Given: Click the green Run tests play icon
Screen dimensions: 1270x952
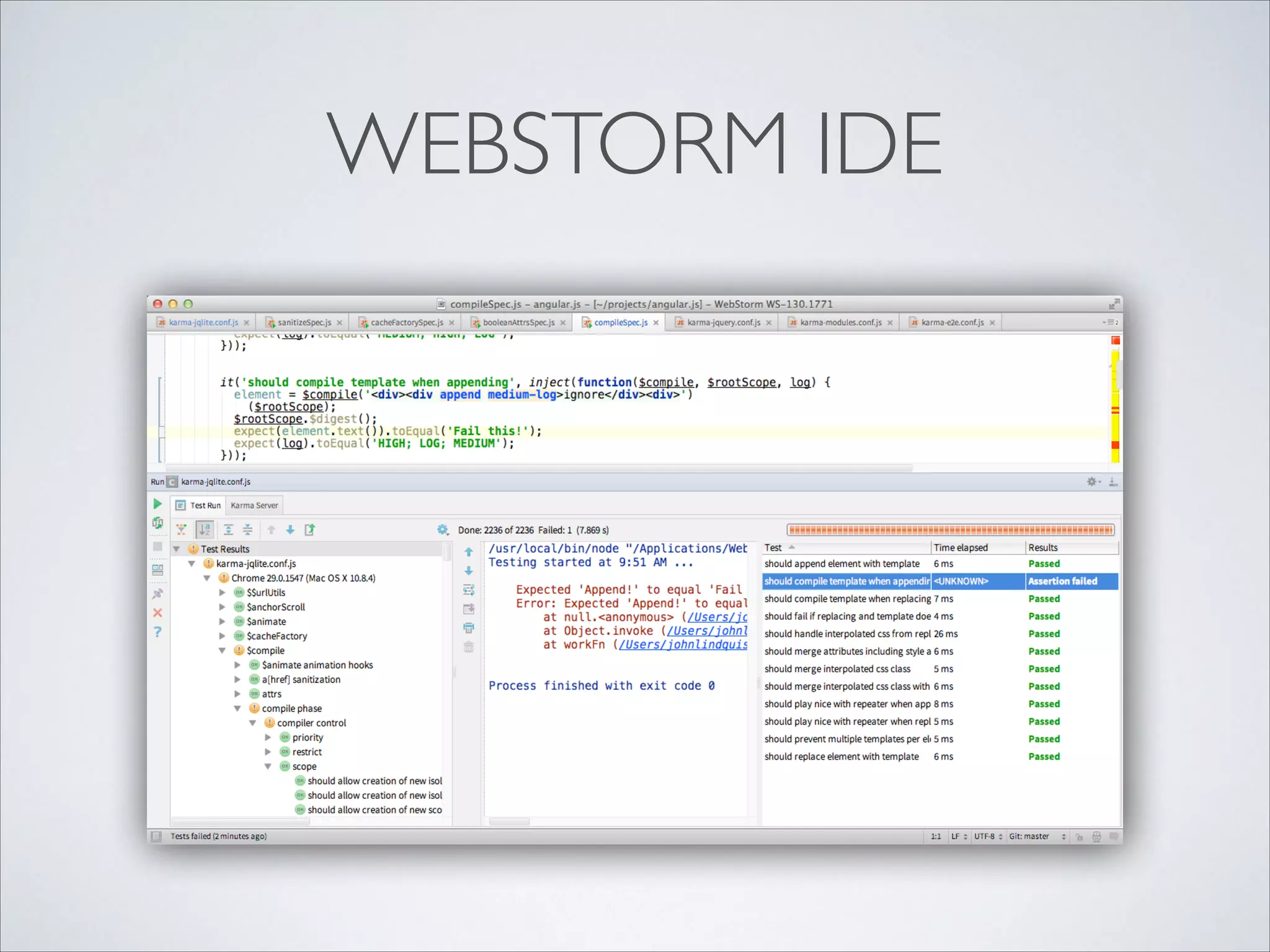Looking at the screenshot, I should (x=158, y=504).
